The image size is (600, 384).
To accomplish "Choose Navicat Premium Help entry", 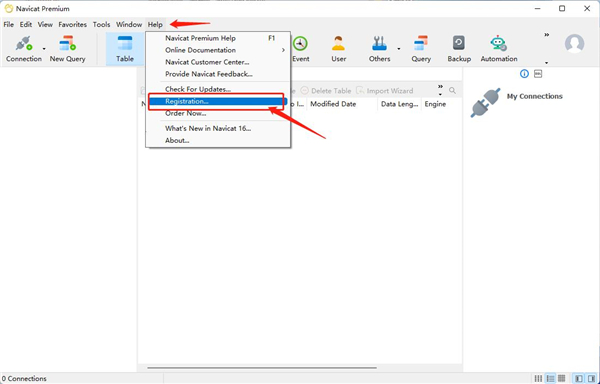I will tap(218, 38).
